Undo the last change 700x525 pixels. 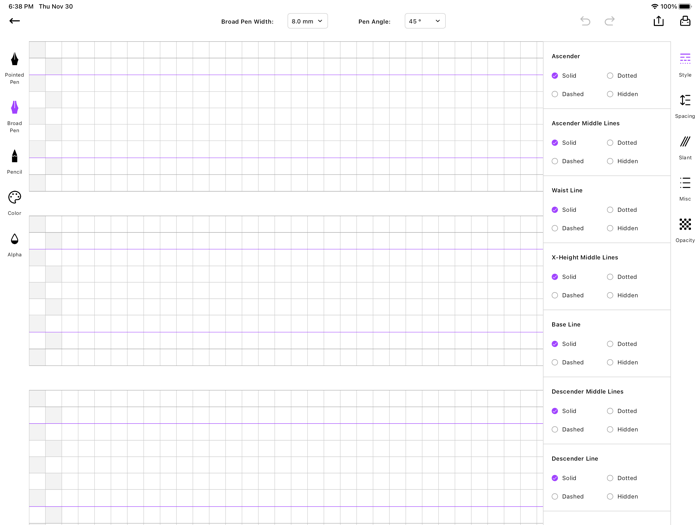585,21
